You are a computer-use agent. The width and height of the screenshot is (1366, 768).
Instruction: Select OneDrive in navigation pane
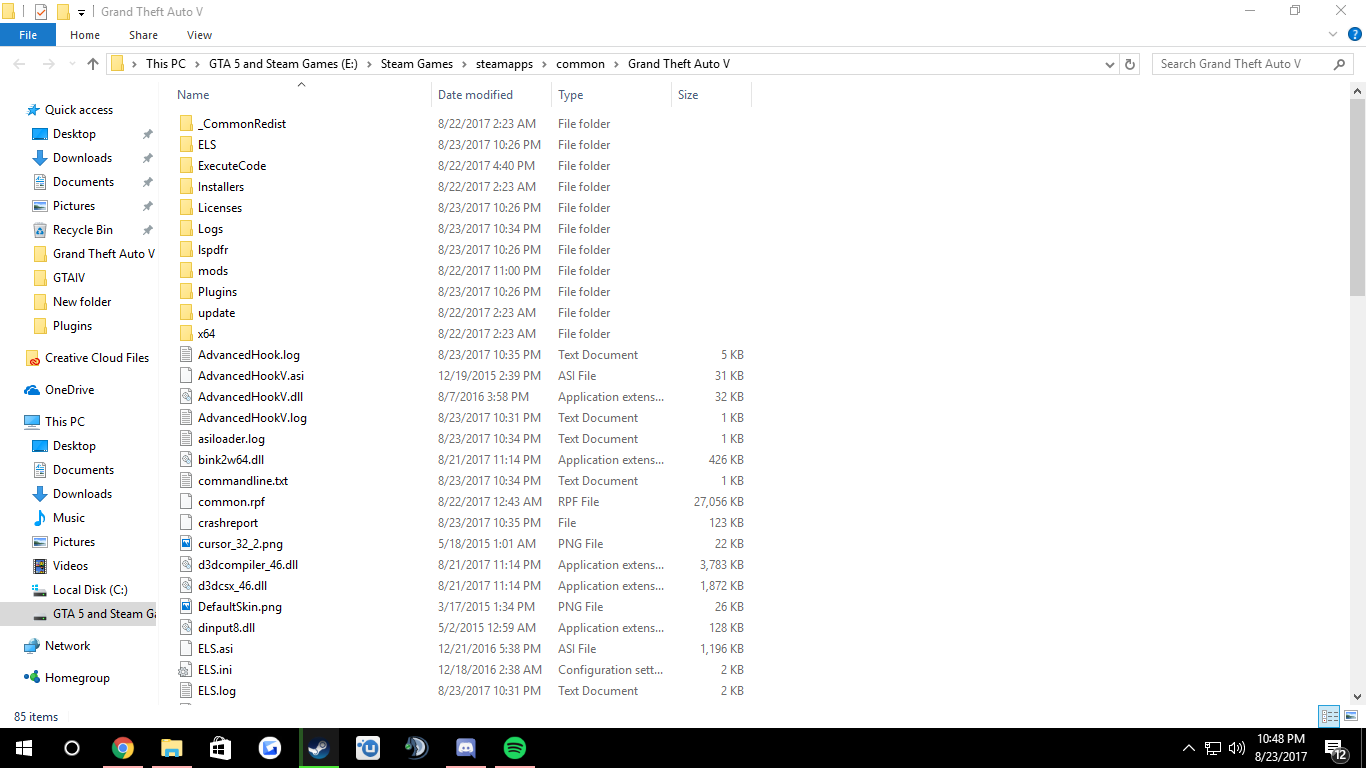(x=69, y=390)
